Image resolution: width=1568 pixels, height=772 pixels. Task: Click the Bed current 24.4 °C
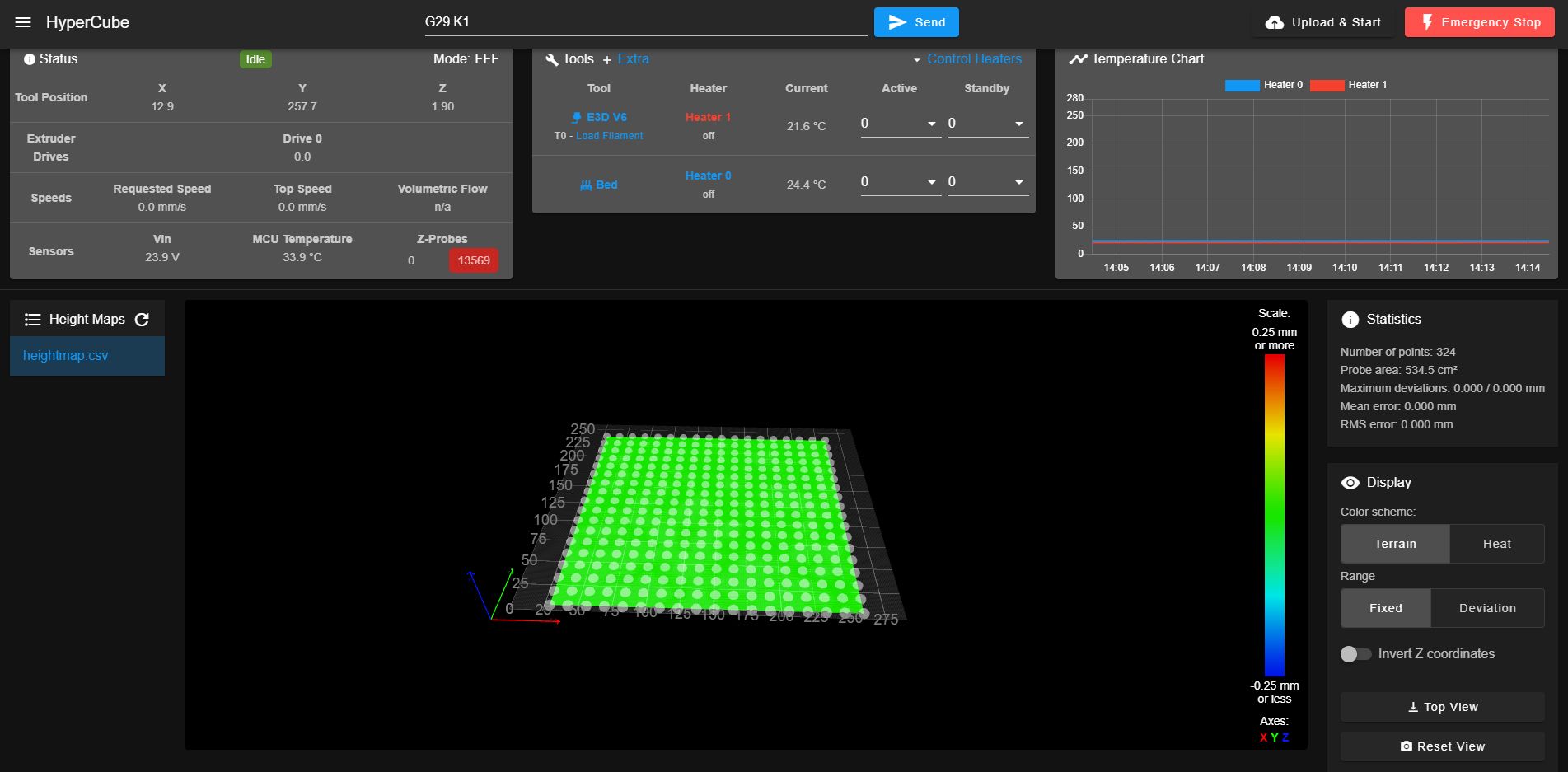(806, 185)
